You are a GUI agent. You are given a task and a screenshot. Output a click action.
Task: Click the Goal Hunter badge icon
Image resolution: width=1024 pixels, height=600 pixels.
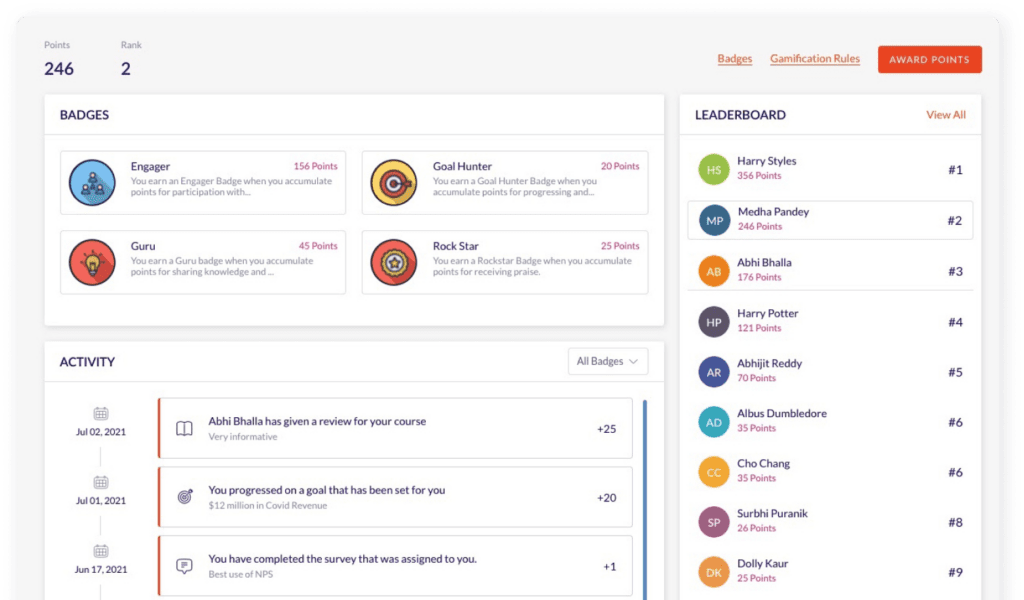coord(394,182)
